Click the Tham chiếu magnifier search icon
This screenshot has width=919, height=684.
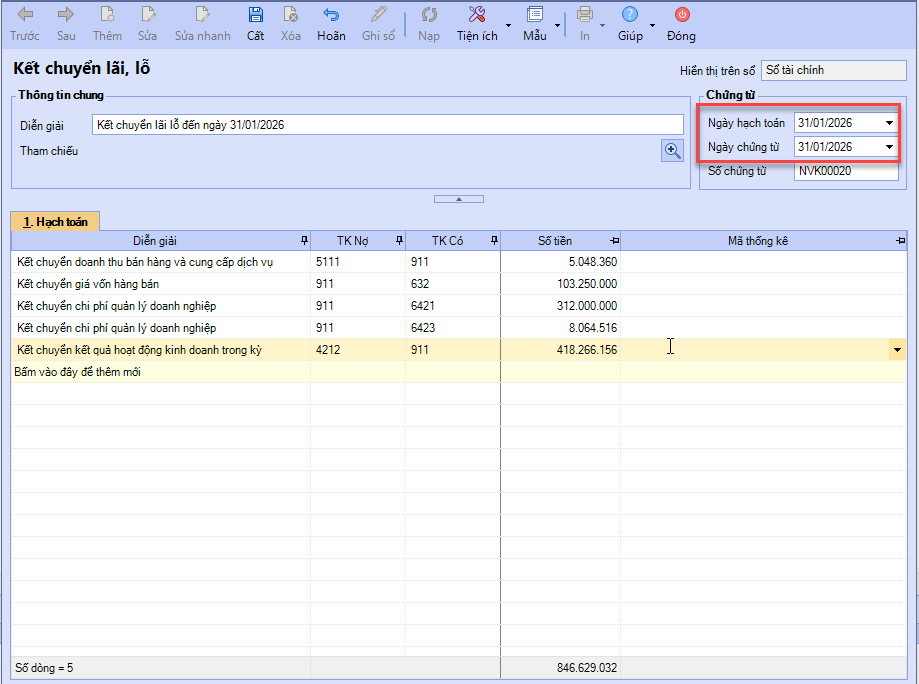(672, 150)
